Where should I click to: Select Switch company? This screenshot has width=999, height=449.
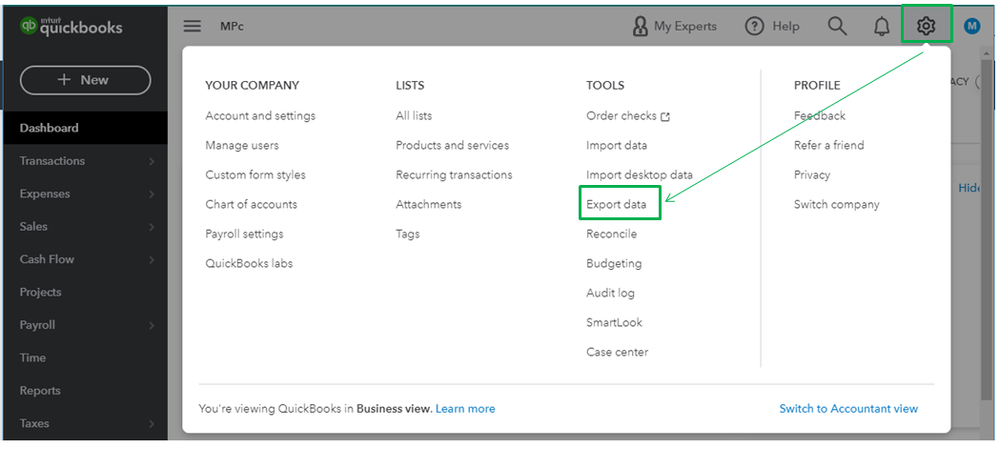[837, 204]
